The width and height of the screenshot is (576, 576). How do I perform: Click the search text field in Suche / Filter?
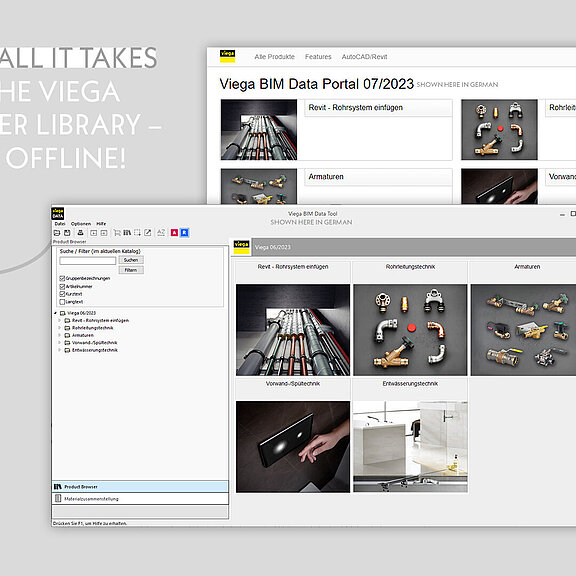click(88, 261)
